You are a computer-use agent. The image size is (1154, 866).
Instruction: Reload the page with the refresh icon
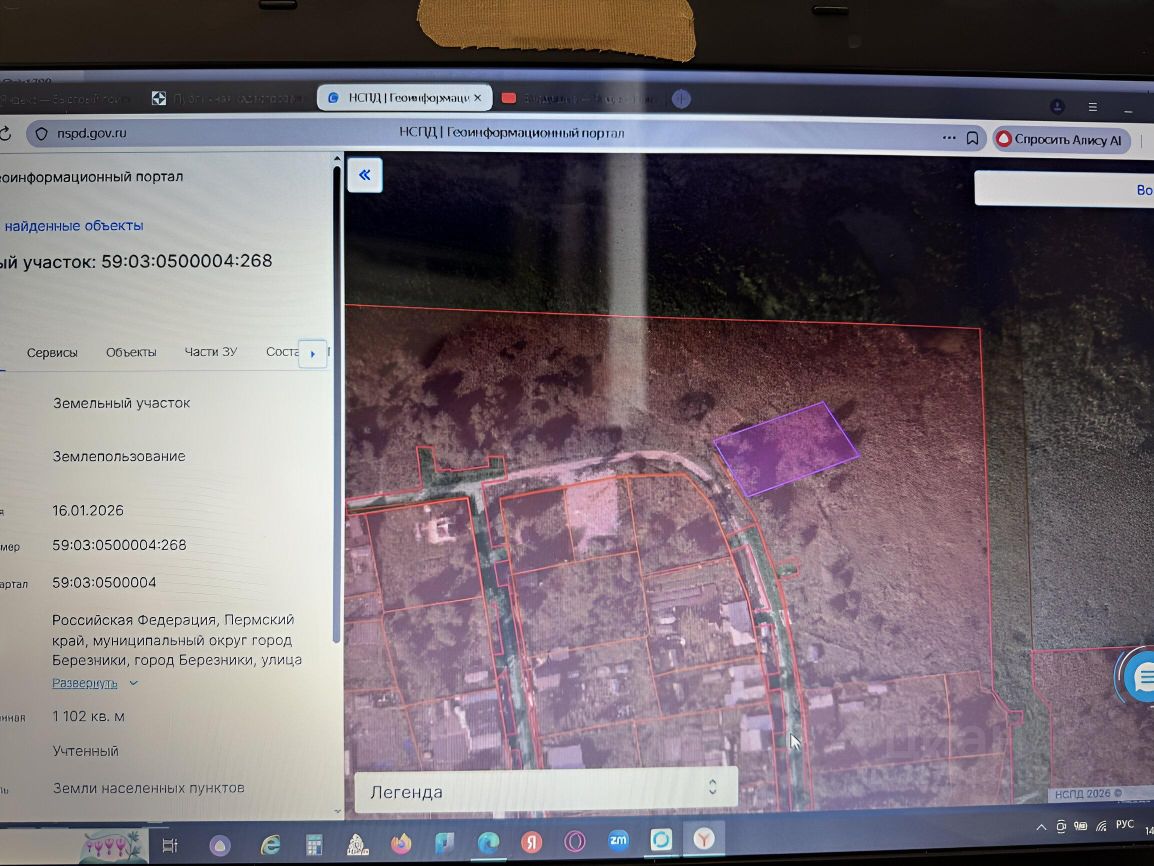[4, 133]
